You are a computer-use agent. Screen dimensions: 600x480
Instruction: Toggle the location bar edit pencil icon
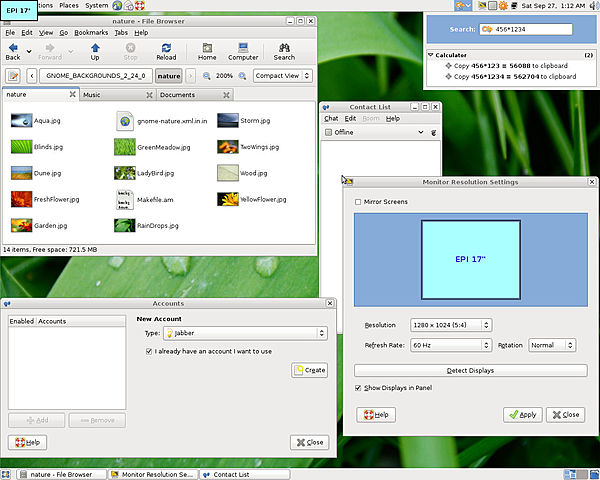(x=13, y=76)
